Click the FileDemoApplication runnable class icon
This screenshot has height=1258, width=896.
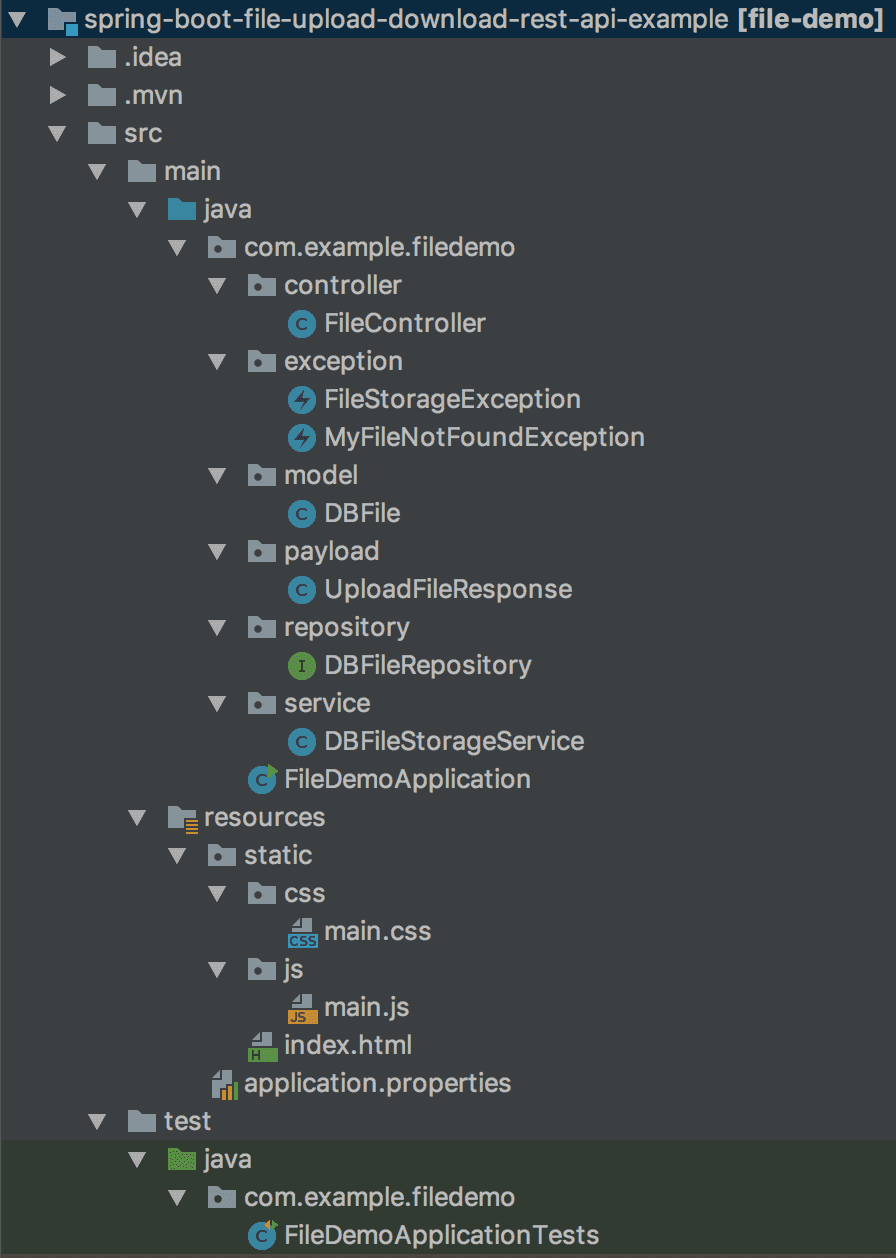tap(260, 779)
